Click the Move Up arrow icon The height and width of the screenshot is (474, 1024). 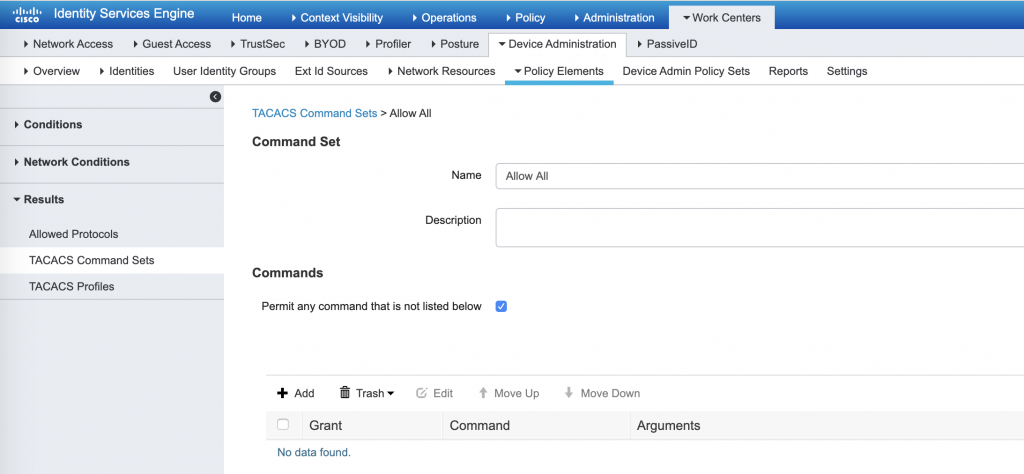tap(483, 393)
